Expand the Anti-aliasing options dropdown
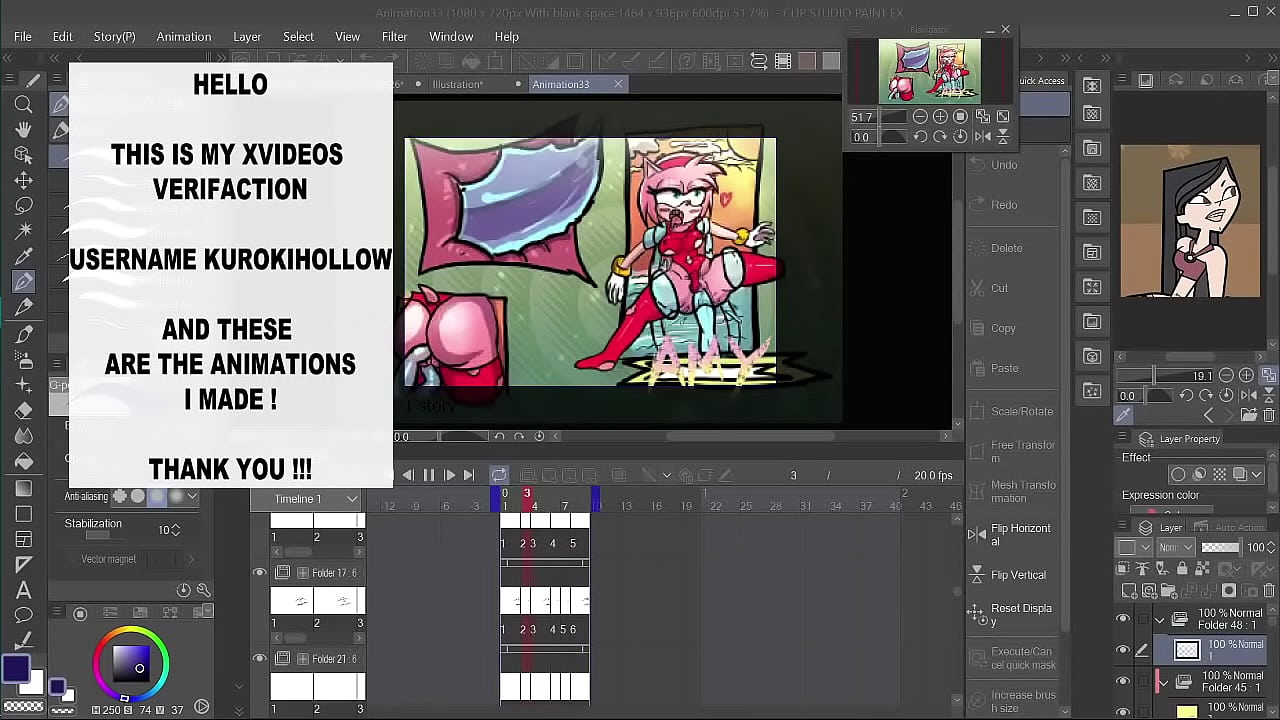 pos(191,495)
